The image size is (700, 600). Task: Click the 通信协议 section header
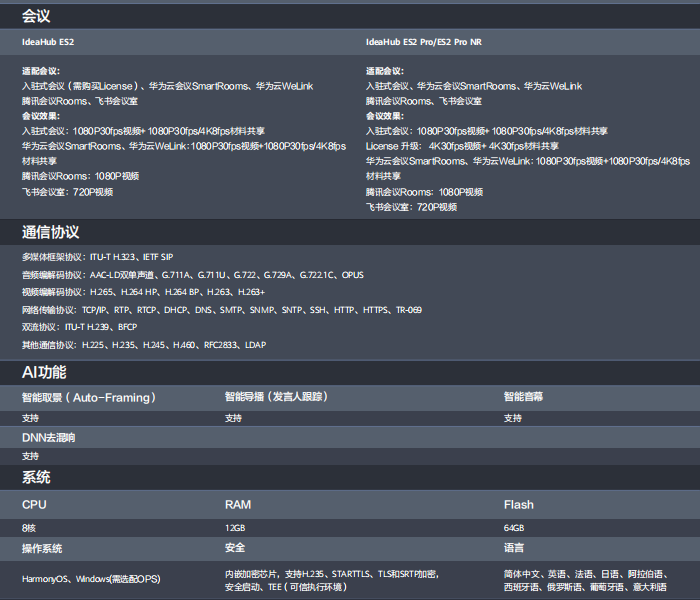pos(50,232)
